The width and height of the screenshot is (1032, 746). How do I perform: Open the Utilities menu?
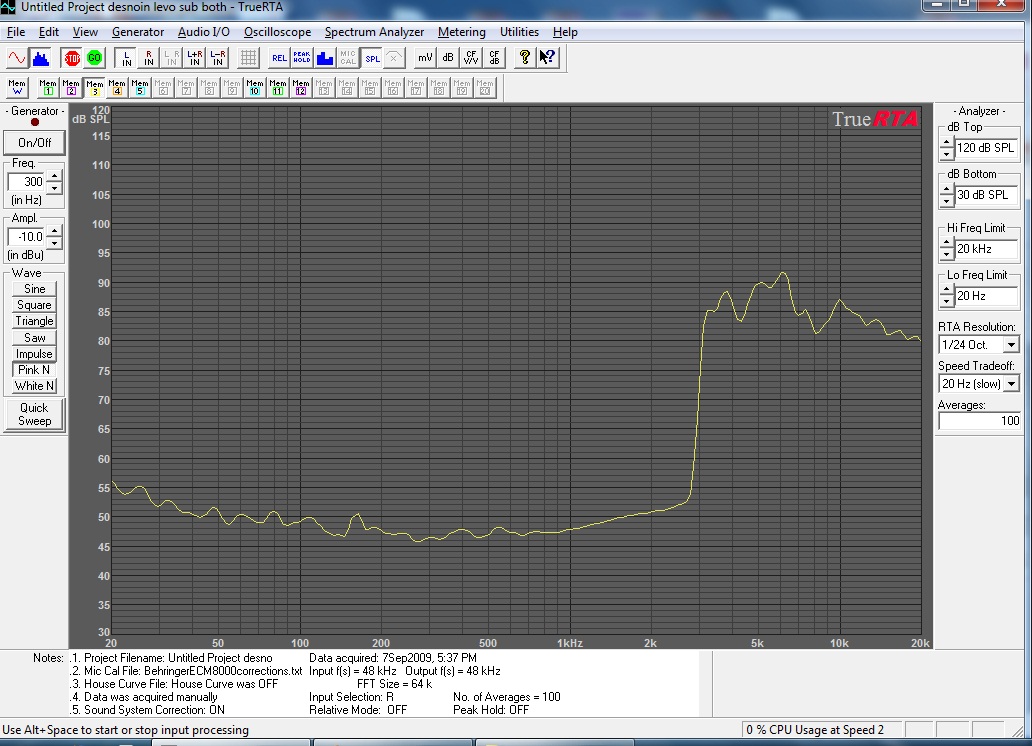tap(519, 32)
